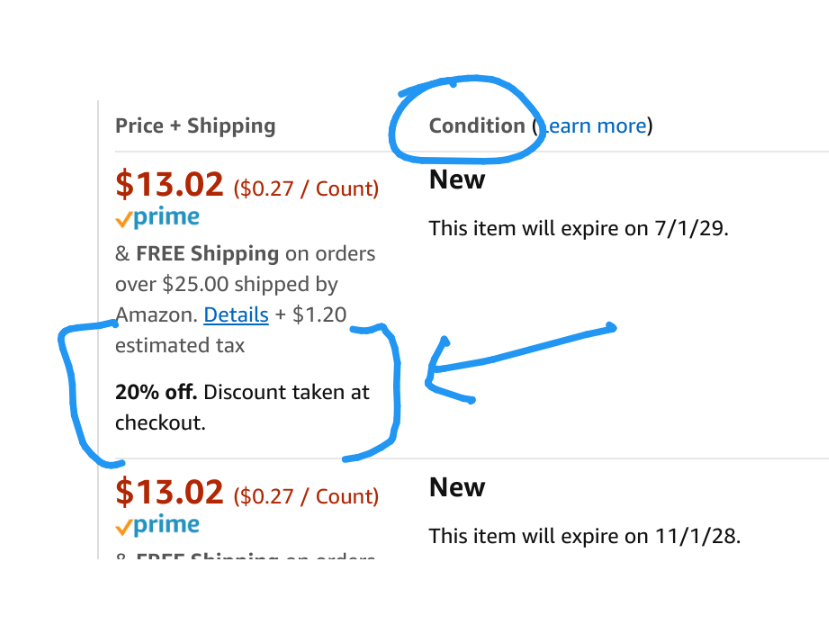Open the Details link after Amazon
This screenshot has height=643, width=829.
(236, 315)
